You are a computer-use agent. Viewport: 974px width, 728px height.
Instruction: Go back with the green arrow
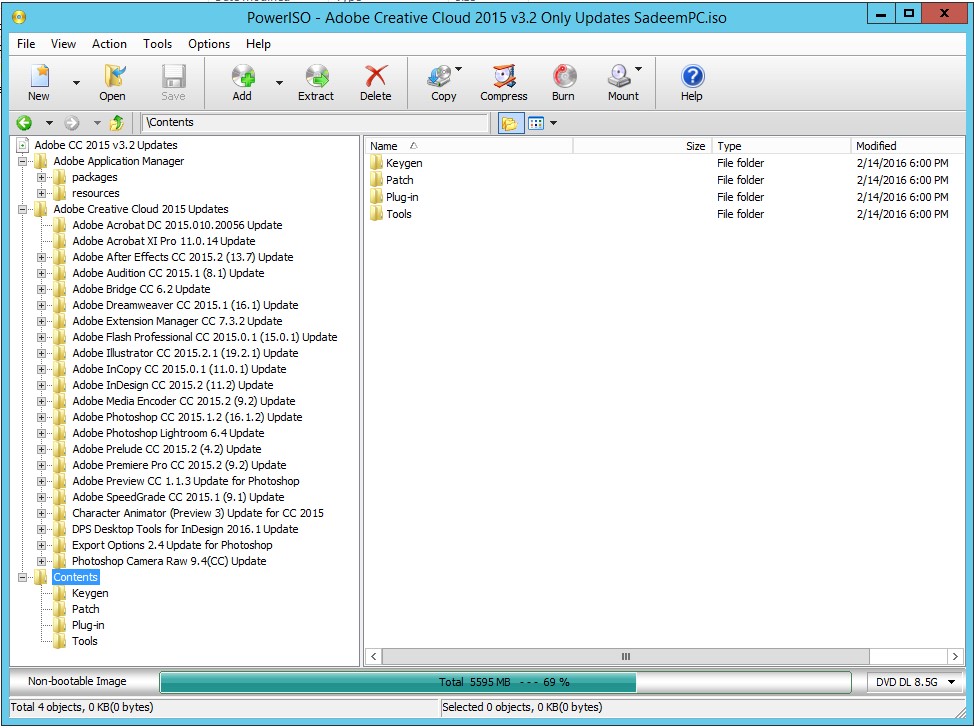24,123
